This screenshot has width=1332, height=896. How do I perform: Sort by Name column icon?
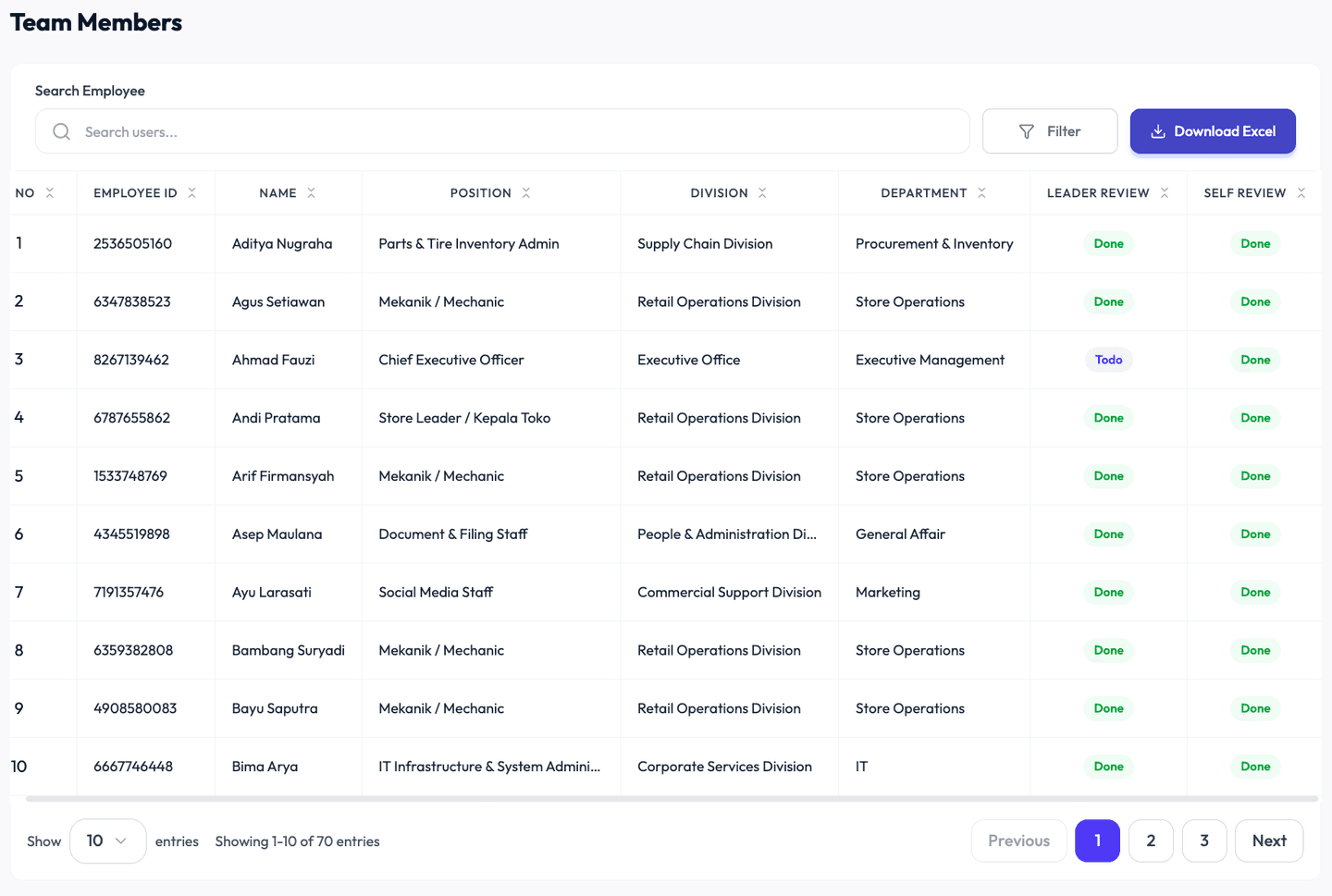[311, 192]
